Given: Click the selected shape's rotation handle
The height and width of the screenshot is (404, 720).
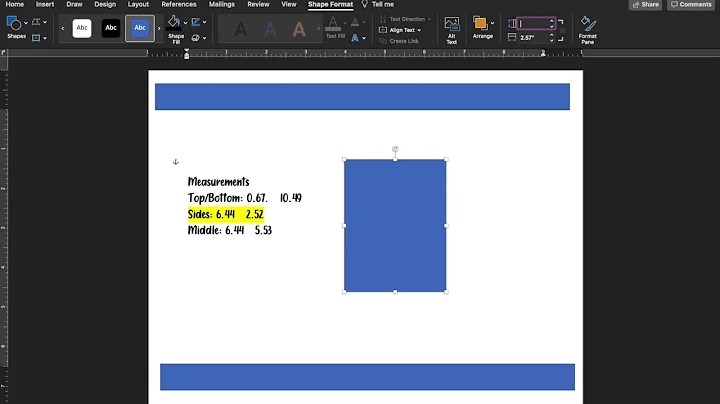Looking at the screenshot, I should pos(395,149).
